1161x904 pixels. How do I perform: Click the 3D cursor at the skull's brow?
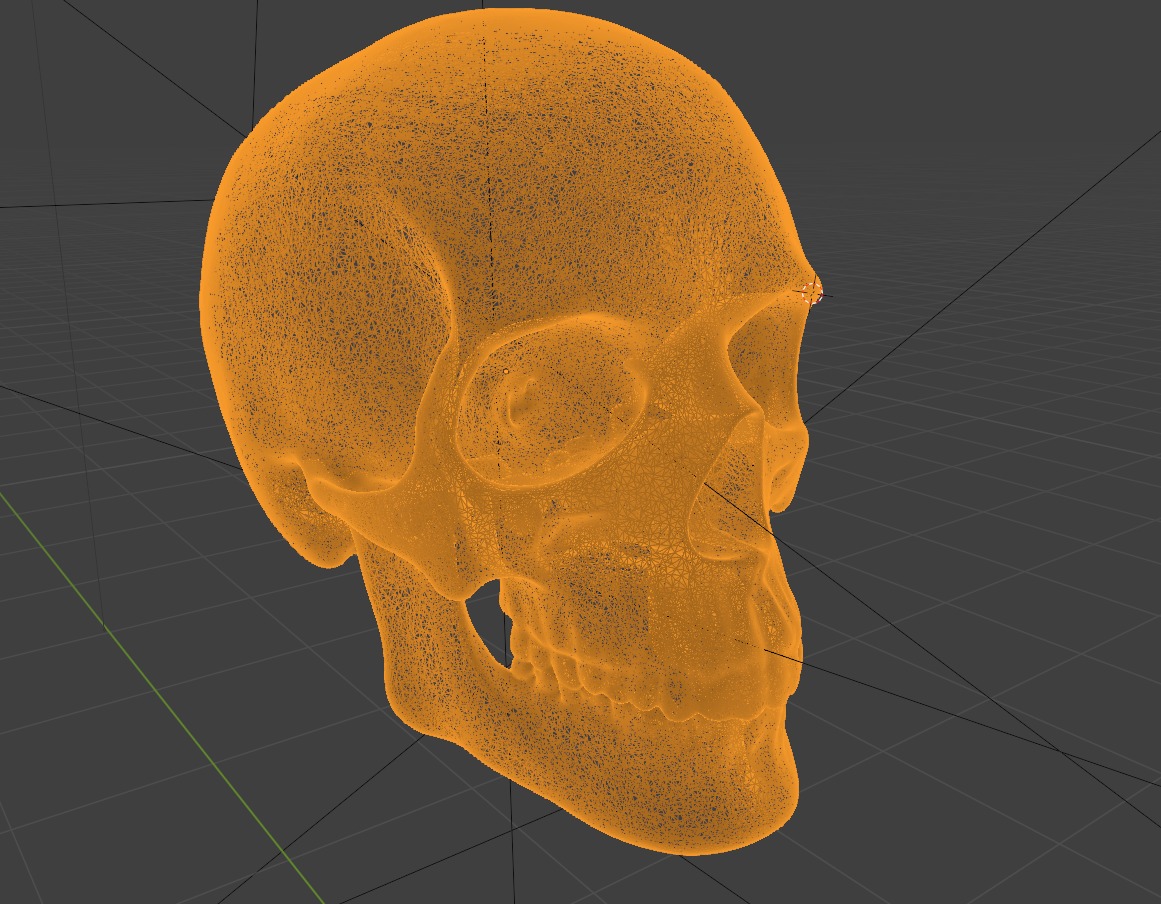(x=813, y=292)
